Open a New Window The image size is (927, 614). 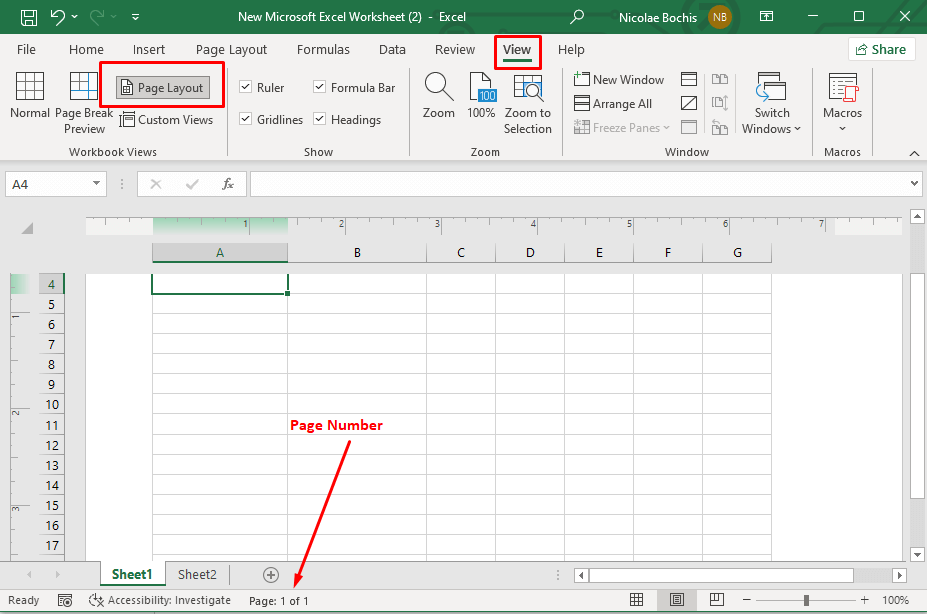coord(619,80)
